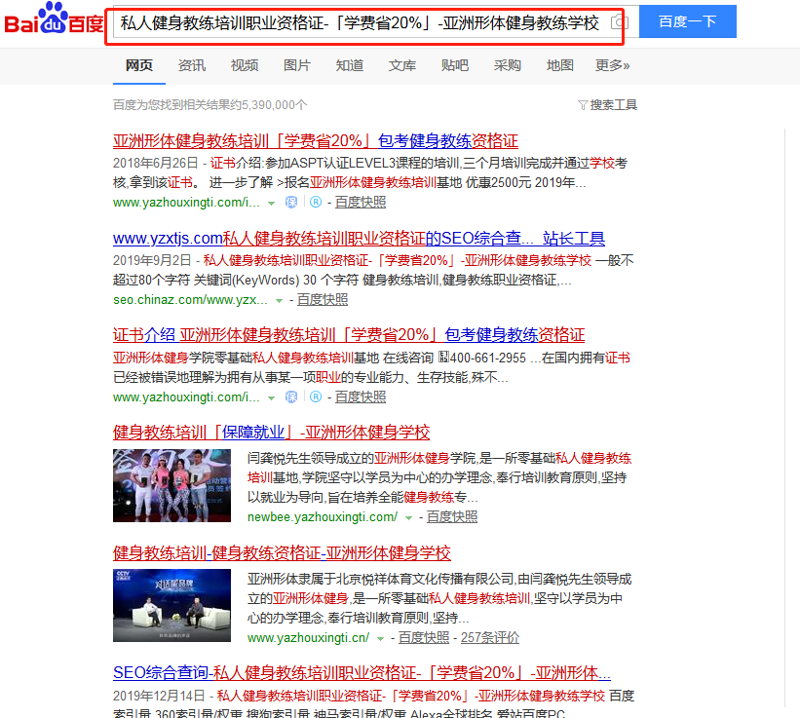Image resolution: width=800 pixels, height=718 pixels.
Task: Open the 知道 tab
Action: [349, 65]
